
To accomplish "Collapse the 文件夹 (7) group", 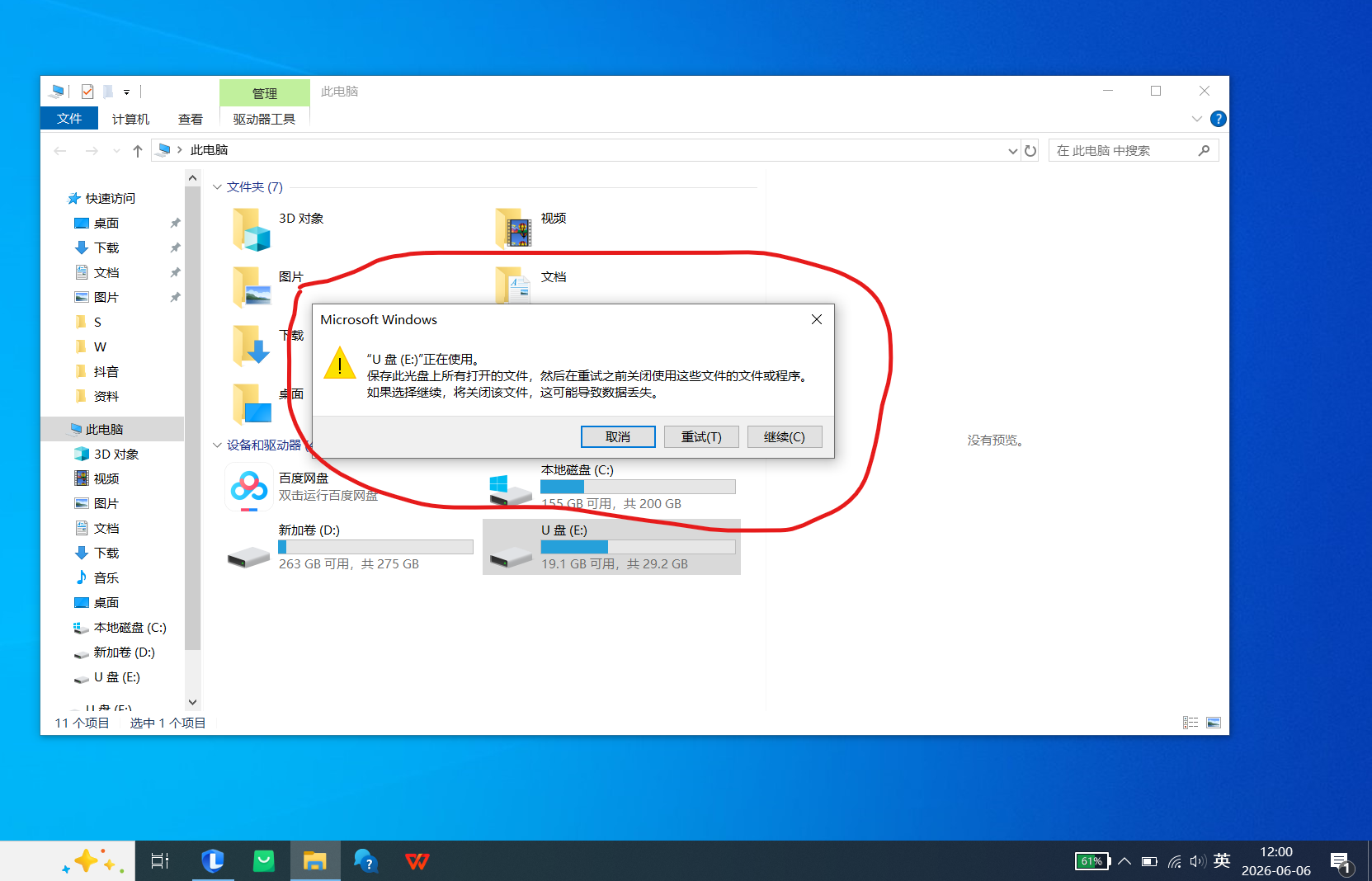I will [x=218, y=187].
